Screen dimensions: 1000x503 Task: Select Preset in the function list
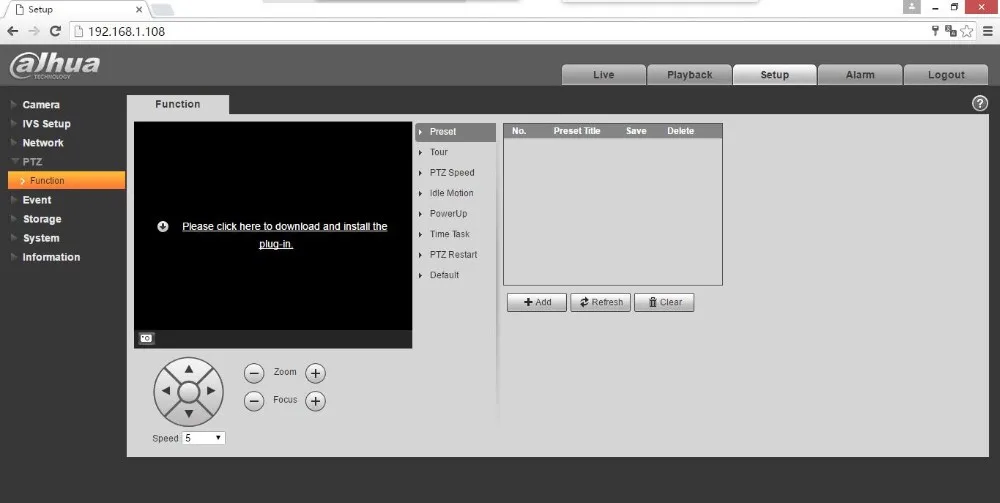455,132
